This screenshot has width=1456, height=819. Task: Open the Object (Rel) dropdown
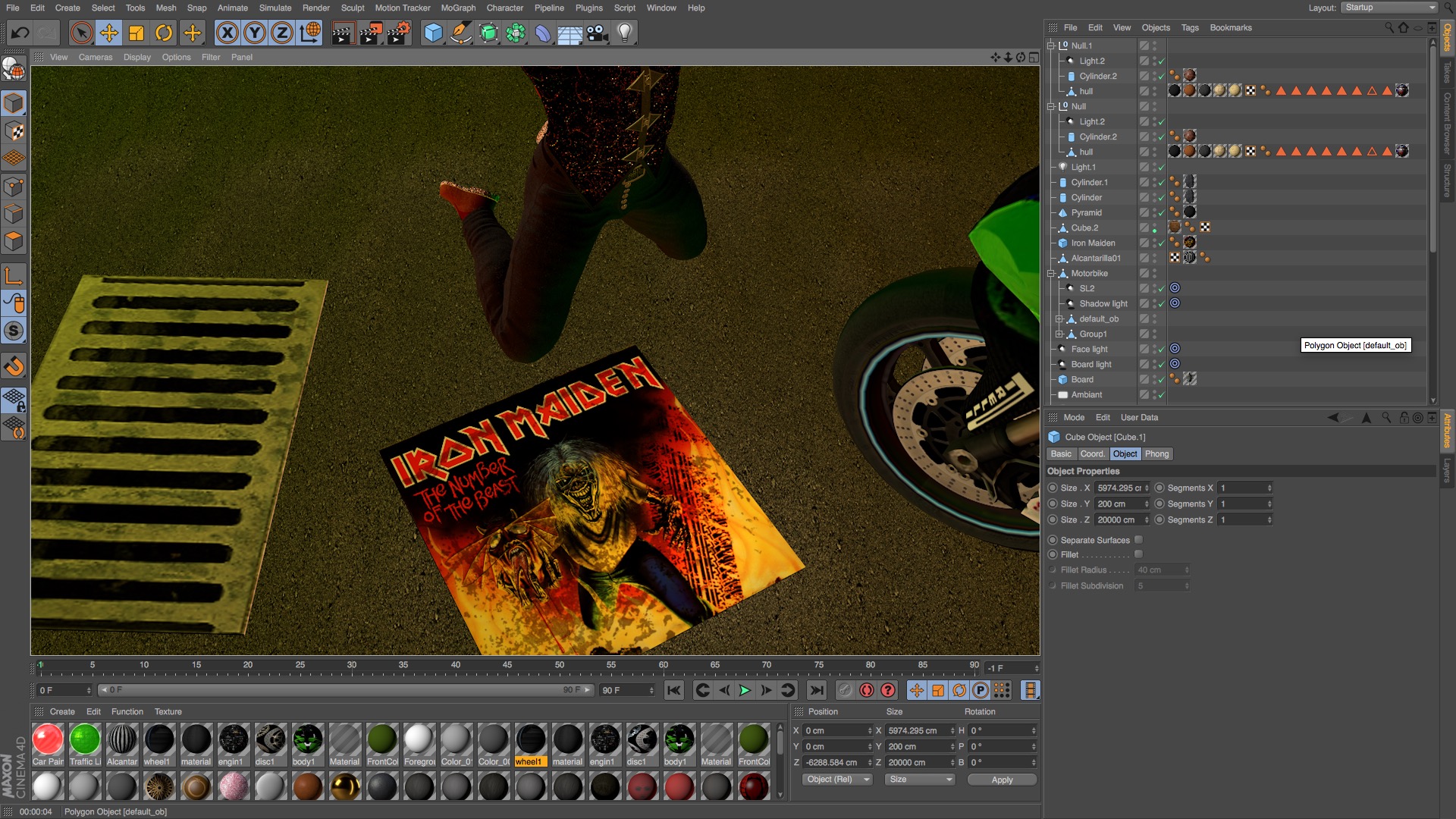(838, 780)
